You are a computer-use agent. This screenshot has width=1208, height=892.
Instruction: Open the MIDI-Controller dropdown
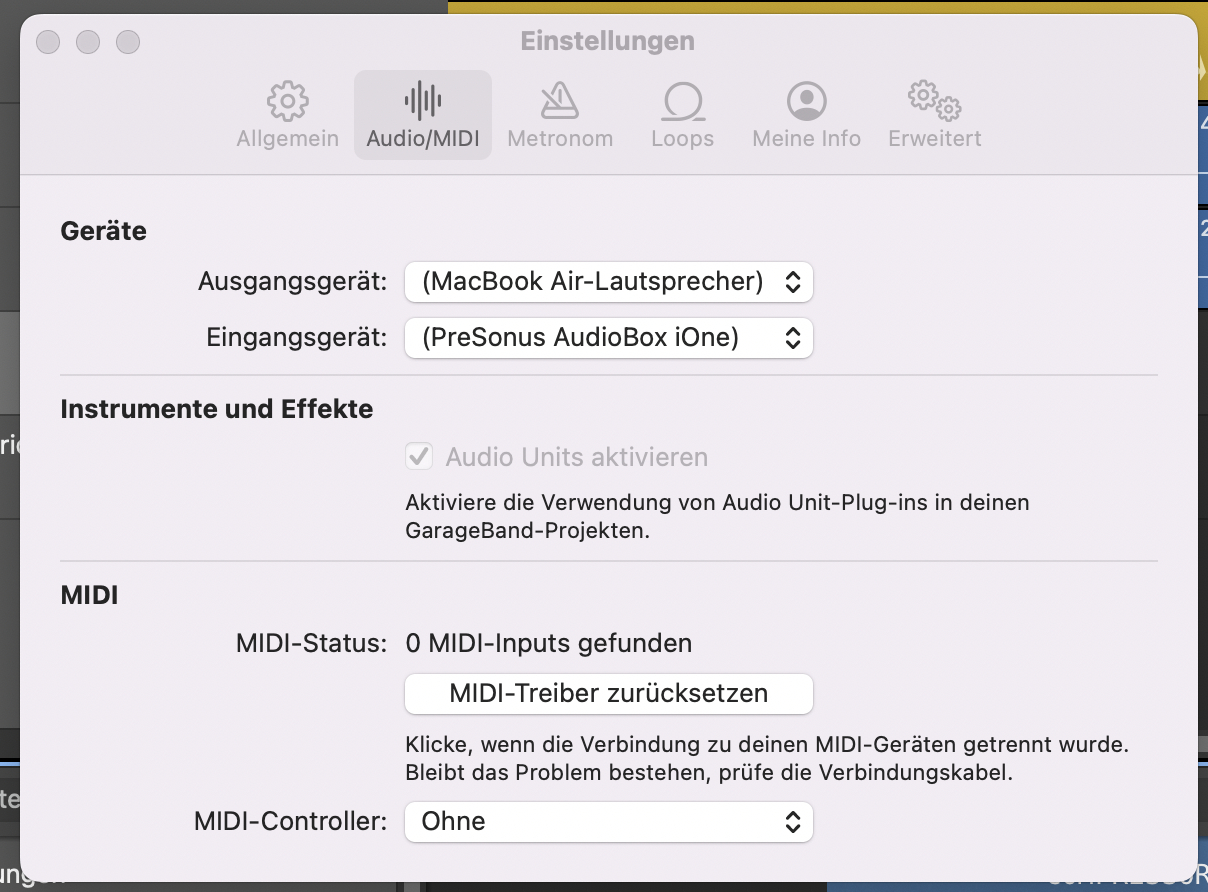tap(608, 822)
